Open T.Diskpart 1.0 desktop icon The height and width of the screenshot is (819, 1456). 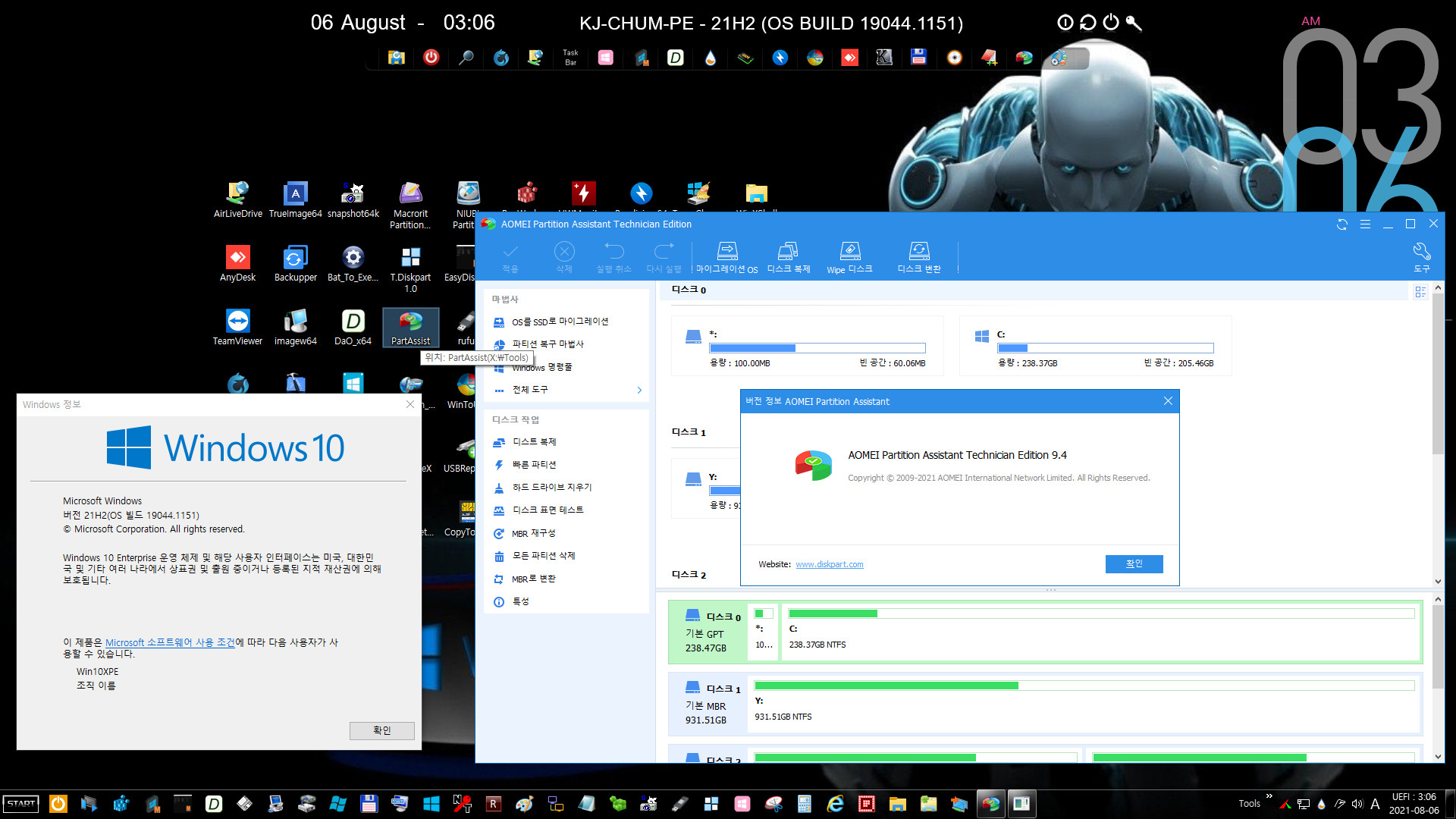410,269
